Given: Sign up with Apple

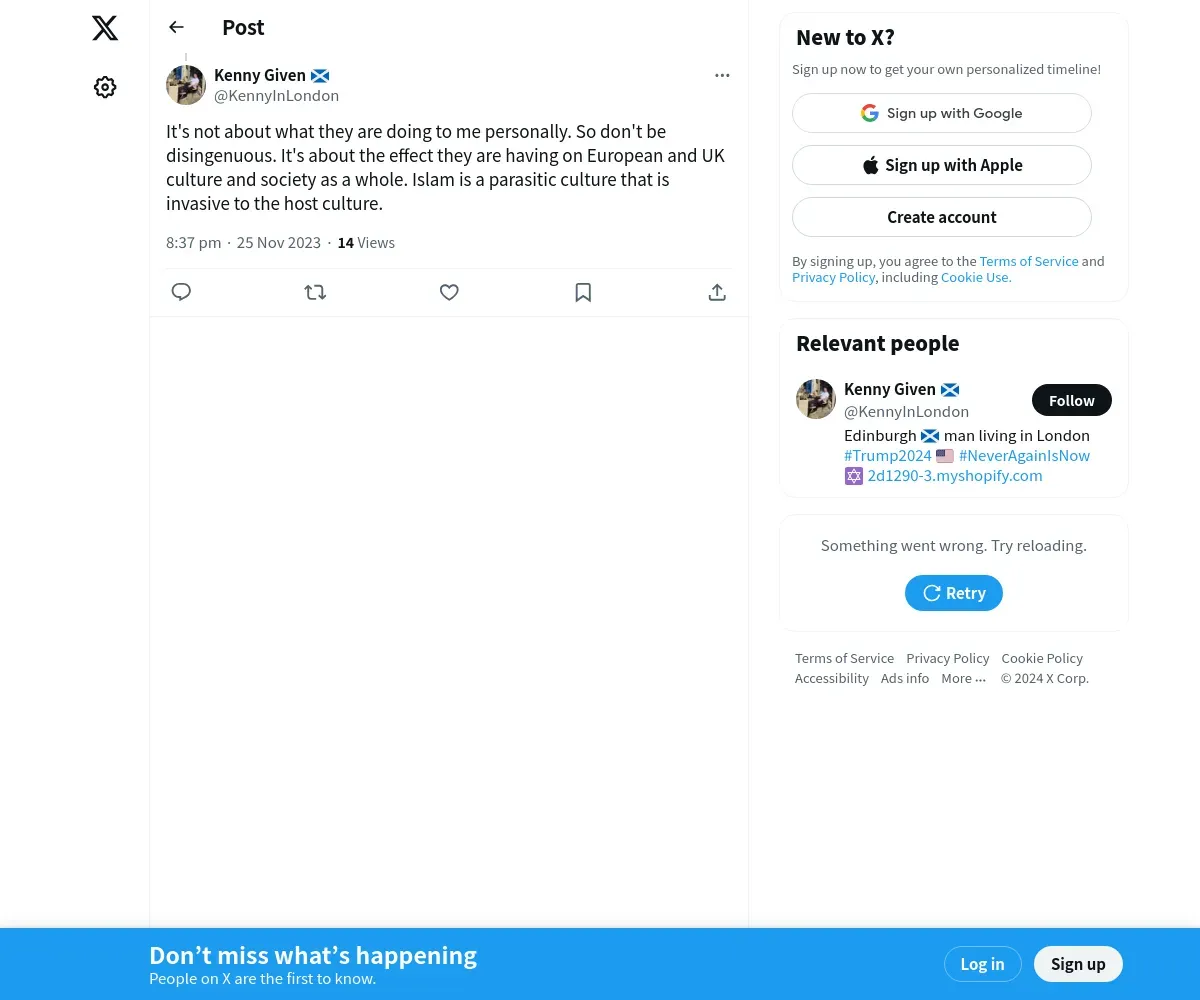Looking at the screenshot, I should 942,165.
